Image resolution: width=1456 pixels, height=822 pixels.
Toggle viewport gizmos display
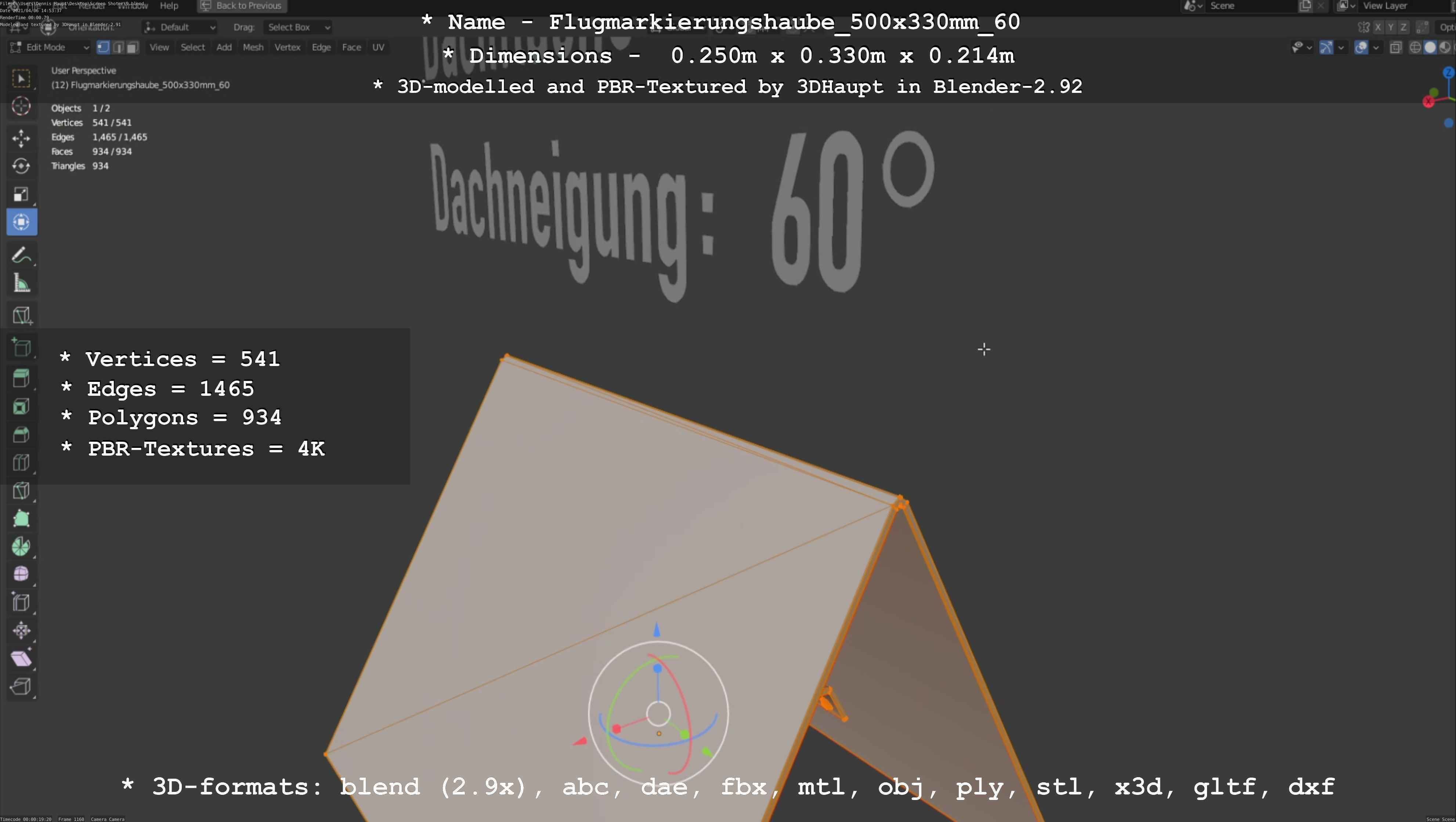[x=1326, y=47]
